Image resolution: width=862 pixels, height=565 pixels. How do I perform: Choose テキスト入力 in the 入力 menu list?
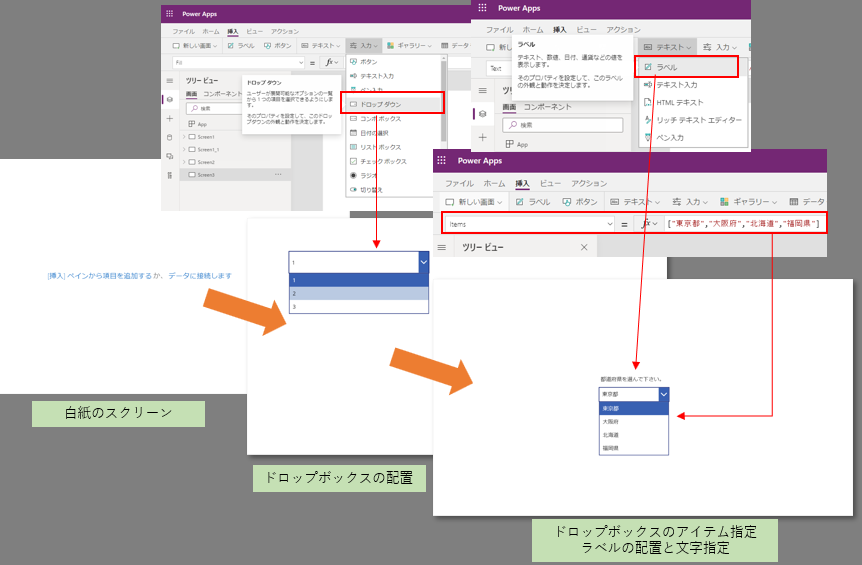point(372,76)
